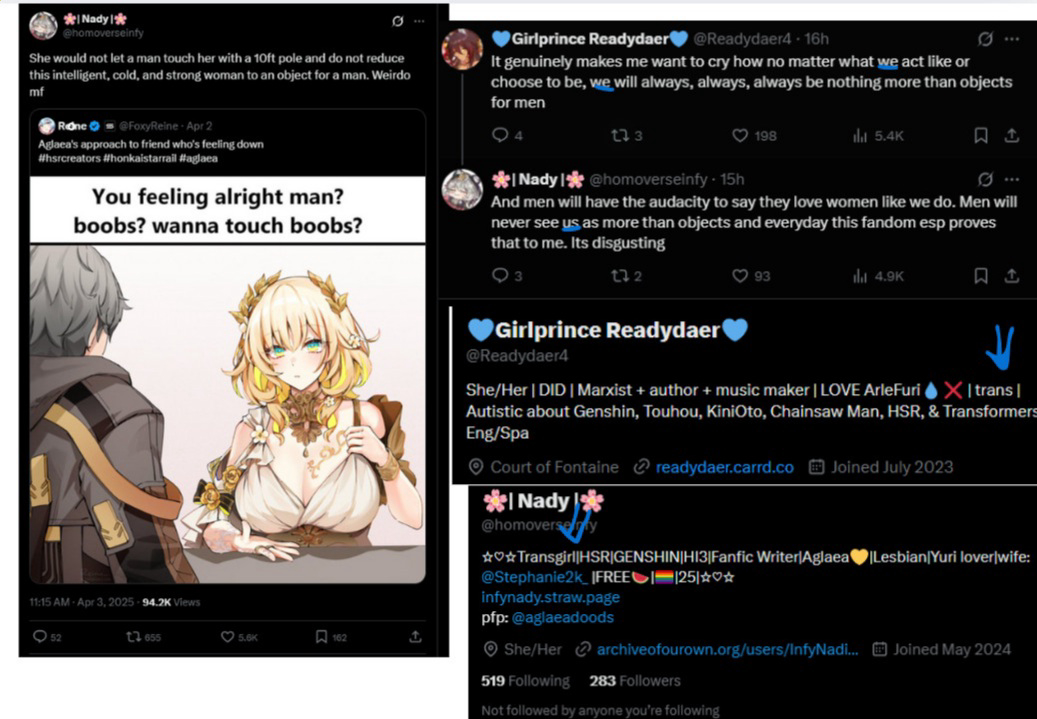Screen dimensions: 1037x719
Task: Click the reply icon on Nady's quote tweet
Action: (x=40, y=636)
